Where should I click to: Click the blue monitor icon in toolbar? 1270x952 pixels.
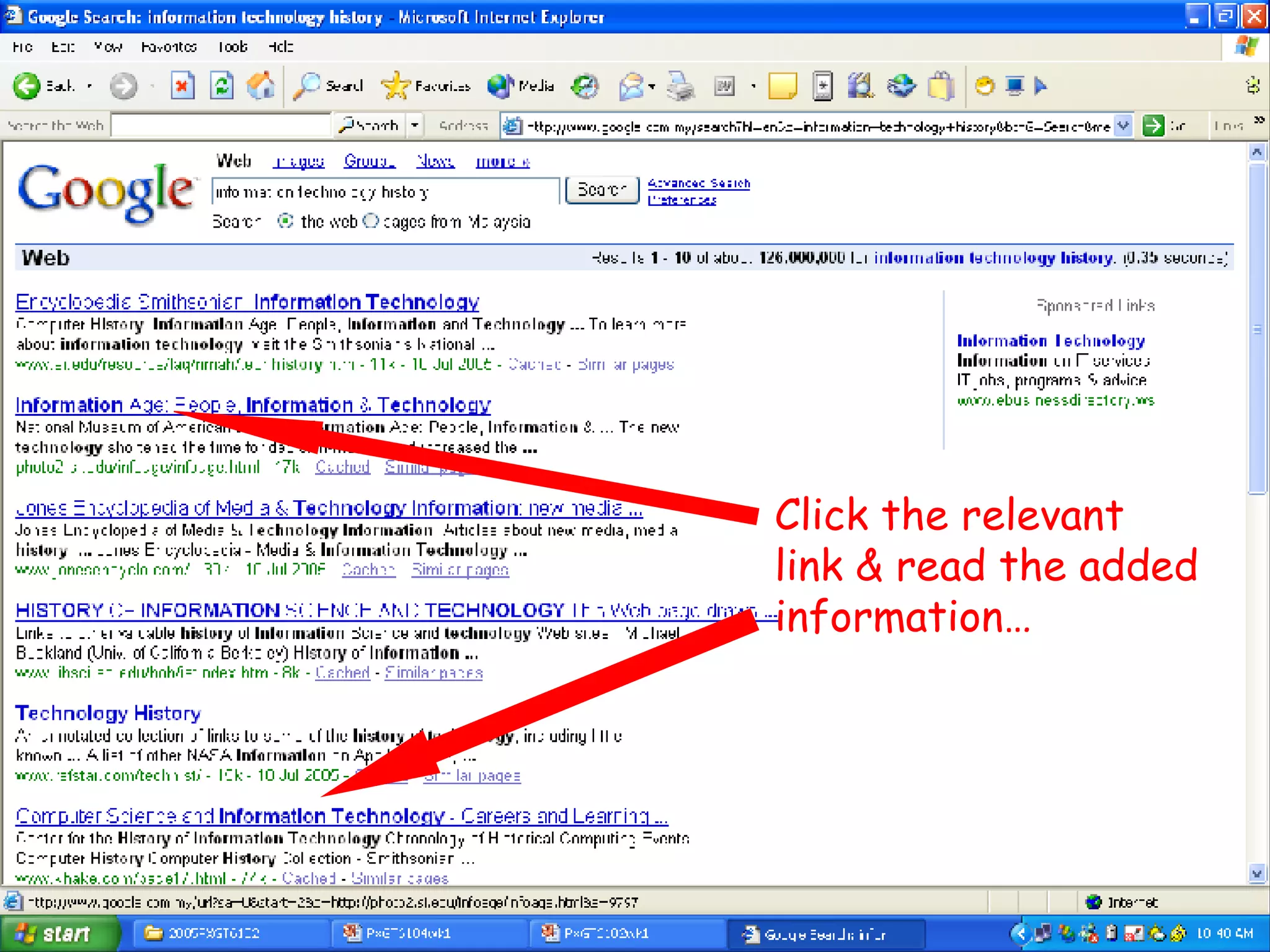(1015, 86)
